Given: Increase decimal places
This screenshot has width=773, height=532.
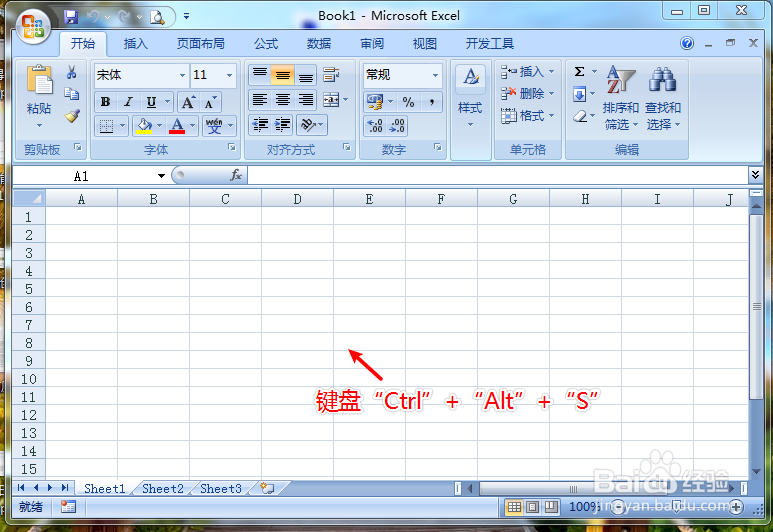Looking at the screenshot, I should (375, 126).
